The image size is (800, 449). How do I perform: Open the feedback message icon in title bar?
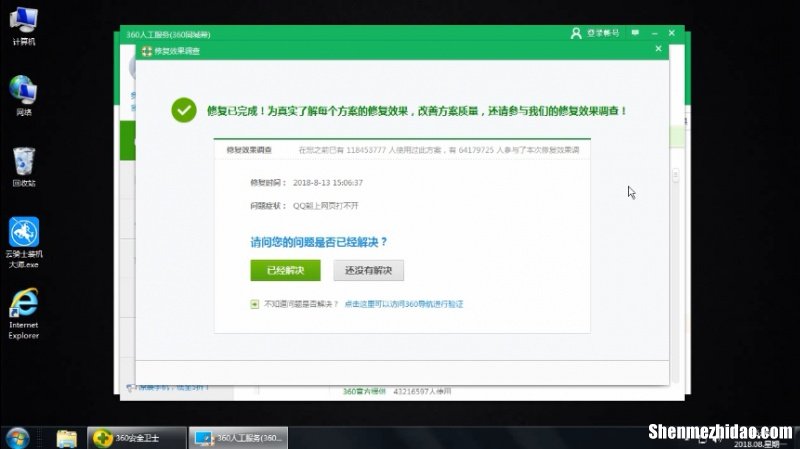pyautogui.click(x=635, y=33)
